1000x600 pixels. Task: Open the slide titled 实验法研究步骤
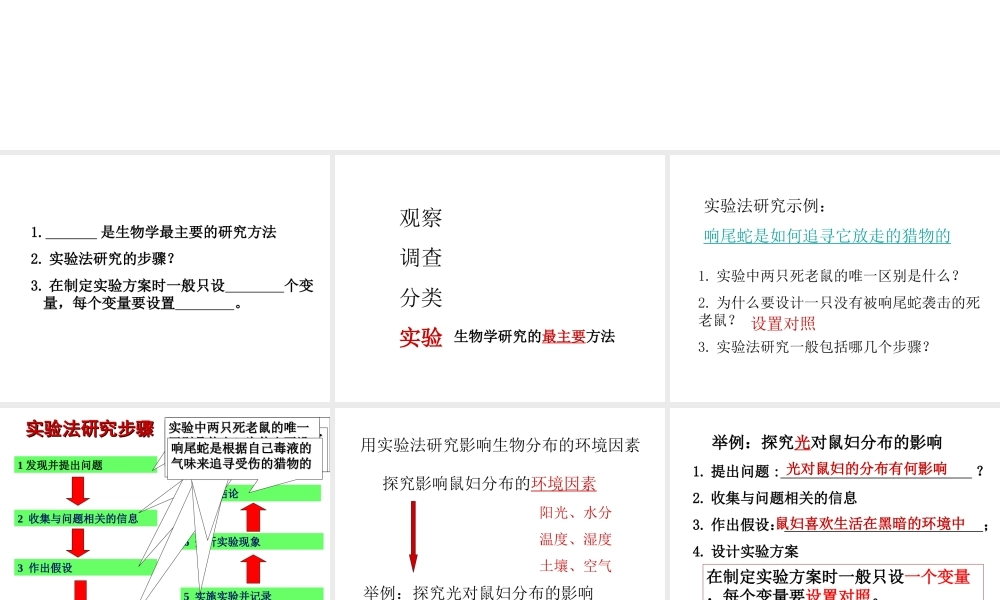165,504
